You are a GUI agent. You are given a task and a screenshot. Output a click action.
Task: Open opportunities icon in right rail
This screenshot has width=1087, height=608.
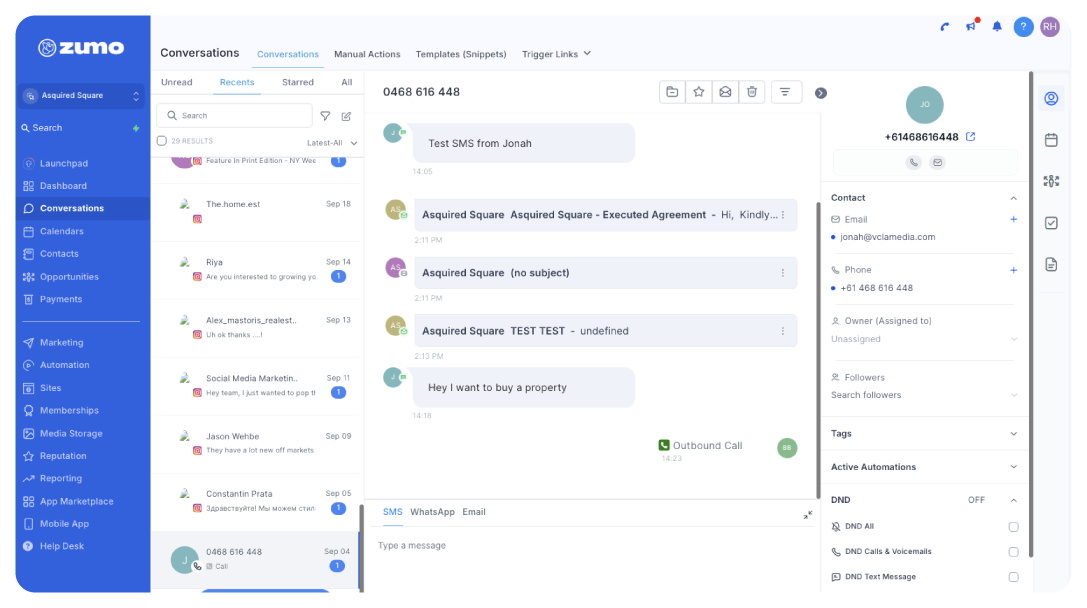[x=1051, y=181]
